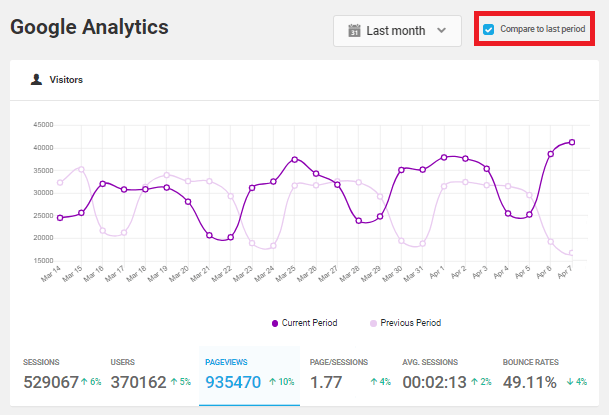Select the Avg. Sessions metric tab

point(447,376)
